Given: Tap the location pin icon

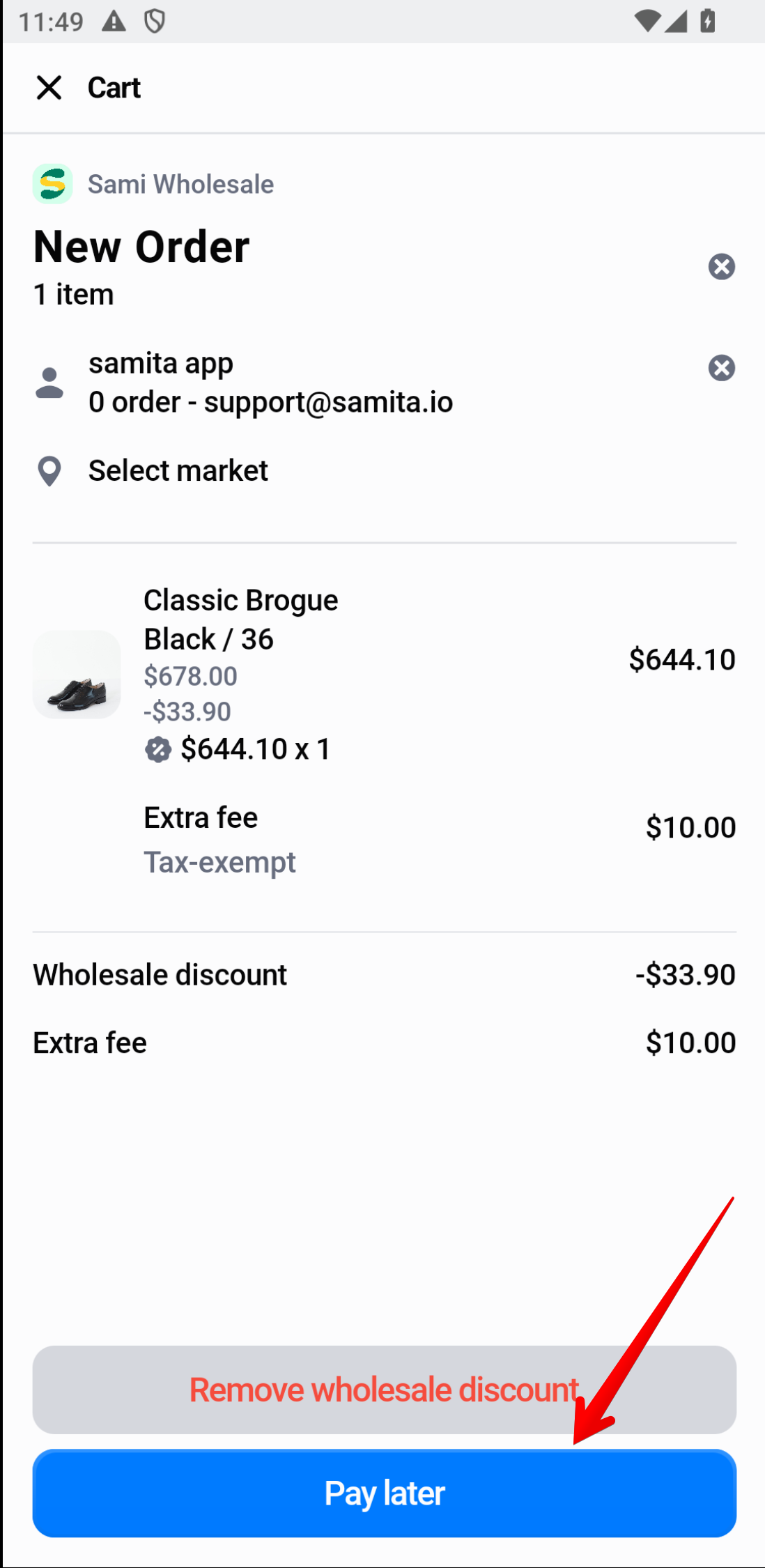Looking at the screenshot, I should [x=49, y=471].
